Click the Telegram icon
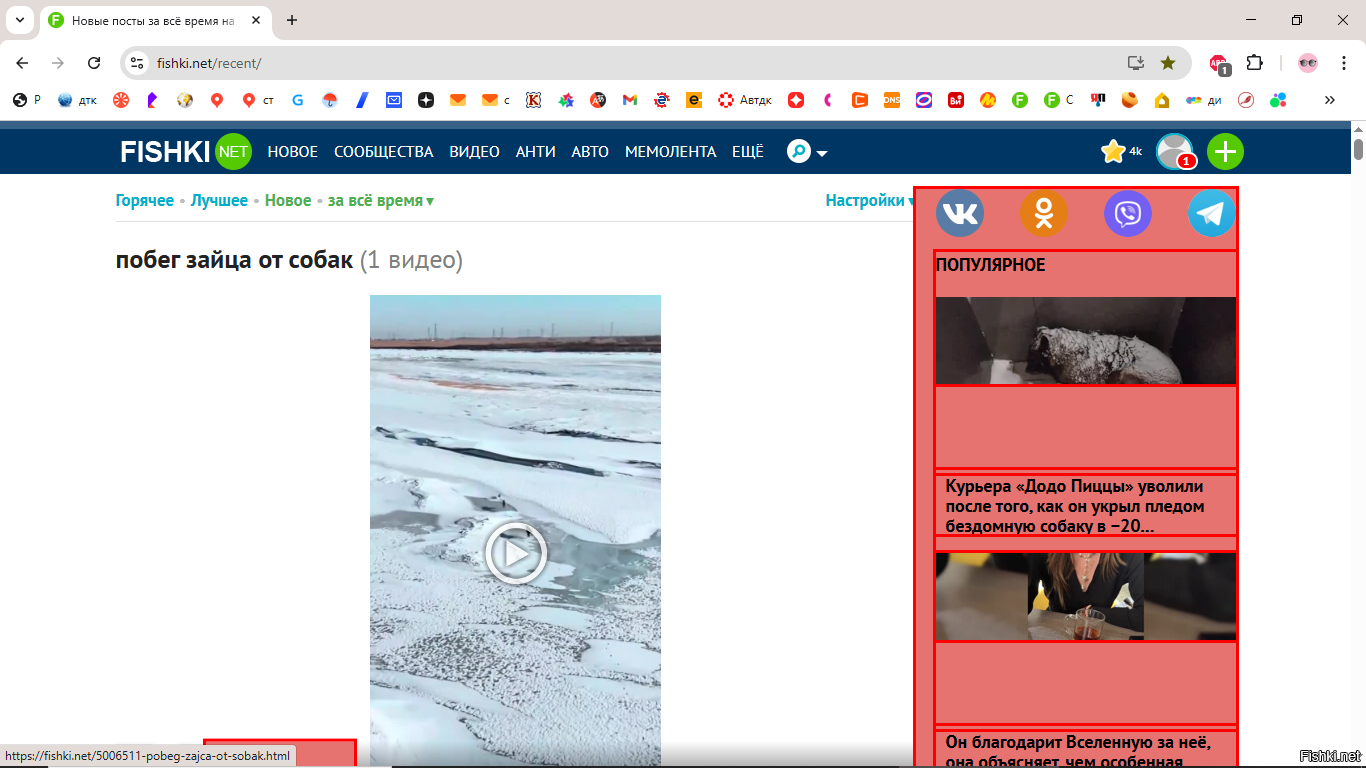1366x768 pixels. click(1211, 214)
